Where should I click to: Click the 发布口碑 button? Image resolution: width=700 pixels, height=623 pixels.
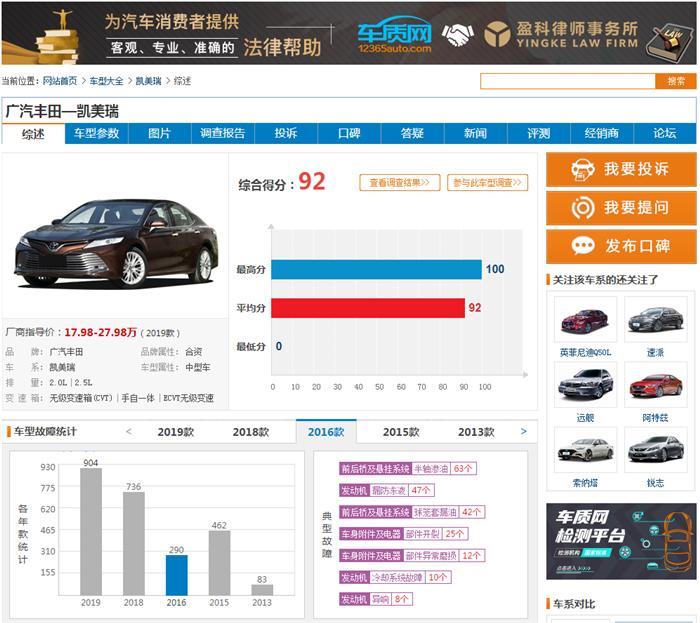(621, 246)
